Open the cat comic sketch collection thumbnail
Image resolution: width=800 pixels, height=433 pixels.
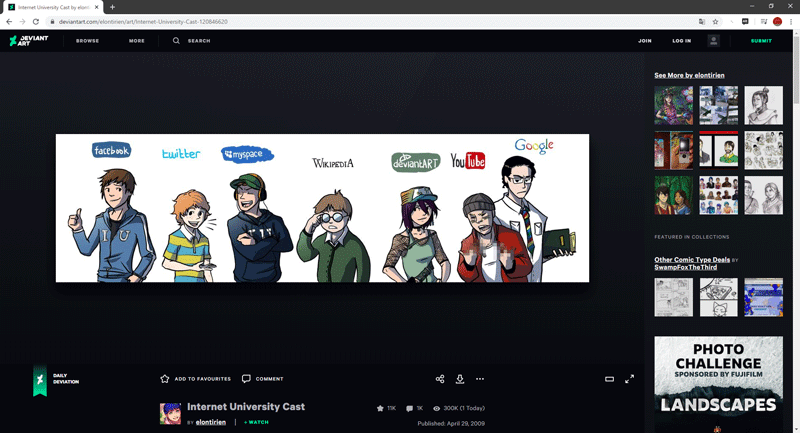point(718,297)
